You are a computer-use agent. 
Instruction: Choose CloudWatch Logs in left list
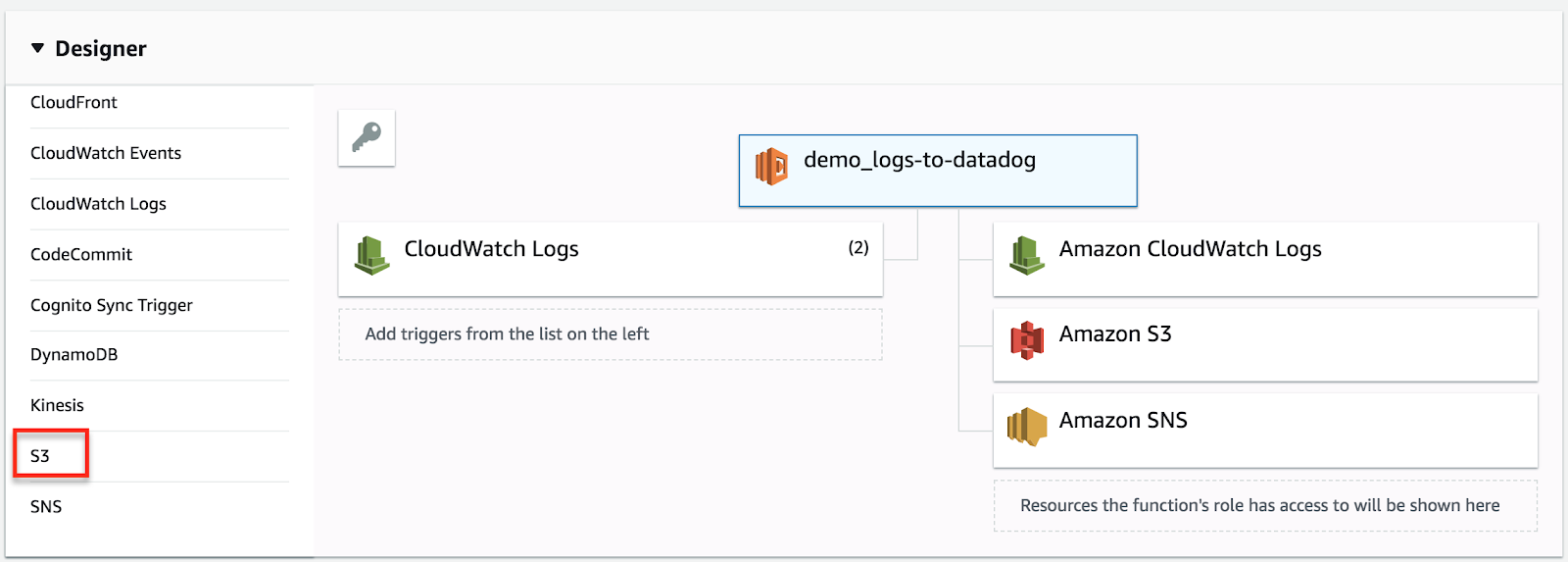[98, 204]
